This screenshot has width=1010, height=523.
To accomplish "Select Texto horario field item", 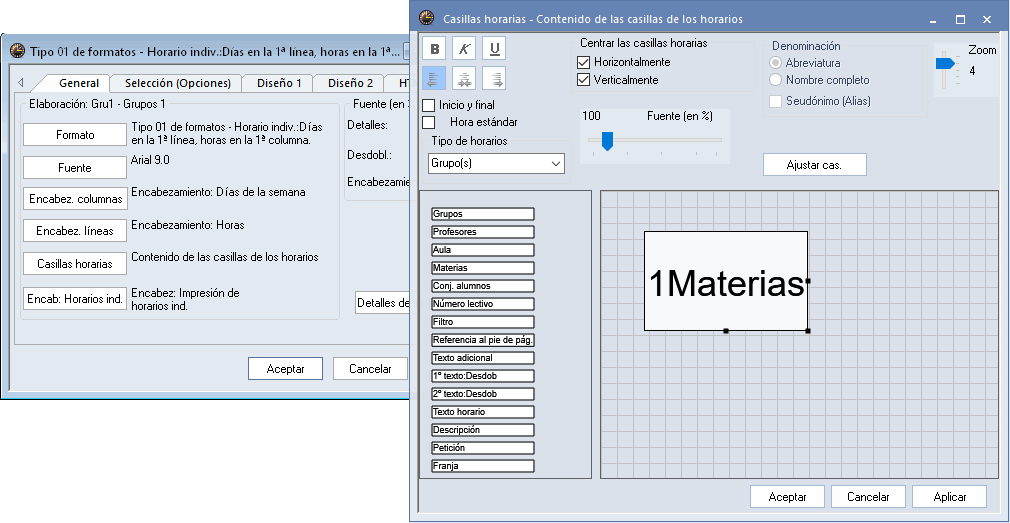I will point(483,412).
